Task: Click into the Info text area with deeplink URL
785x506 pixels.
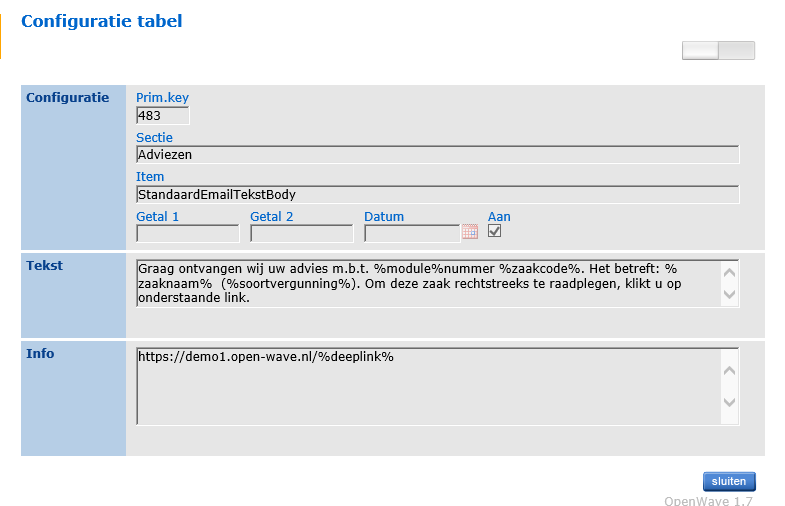Action: pos(429,386)
